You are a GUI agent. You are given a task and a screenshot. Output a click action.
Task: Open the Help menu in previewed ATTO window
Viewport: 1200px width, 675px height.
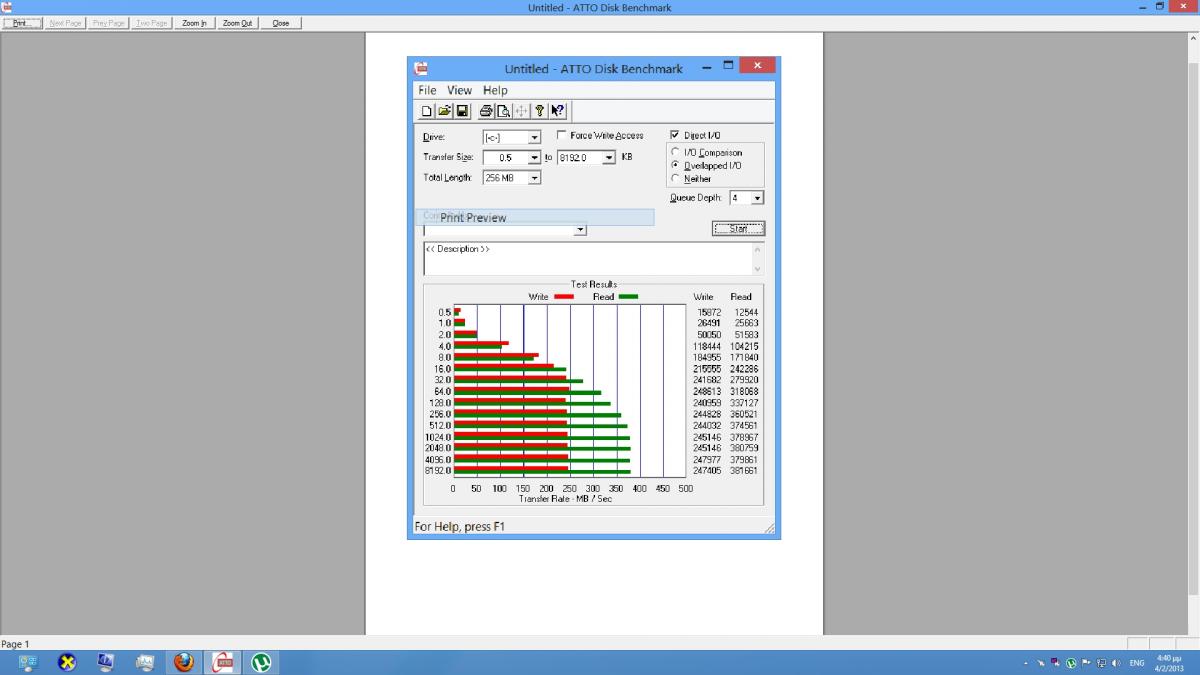495,90
